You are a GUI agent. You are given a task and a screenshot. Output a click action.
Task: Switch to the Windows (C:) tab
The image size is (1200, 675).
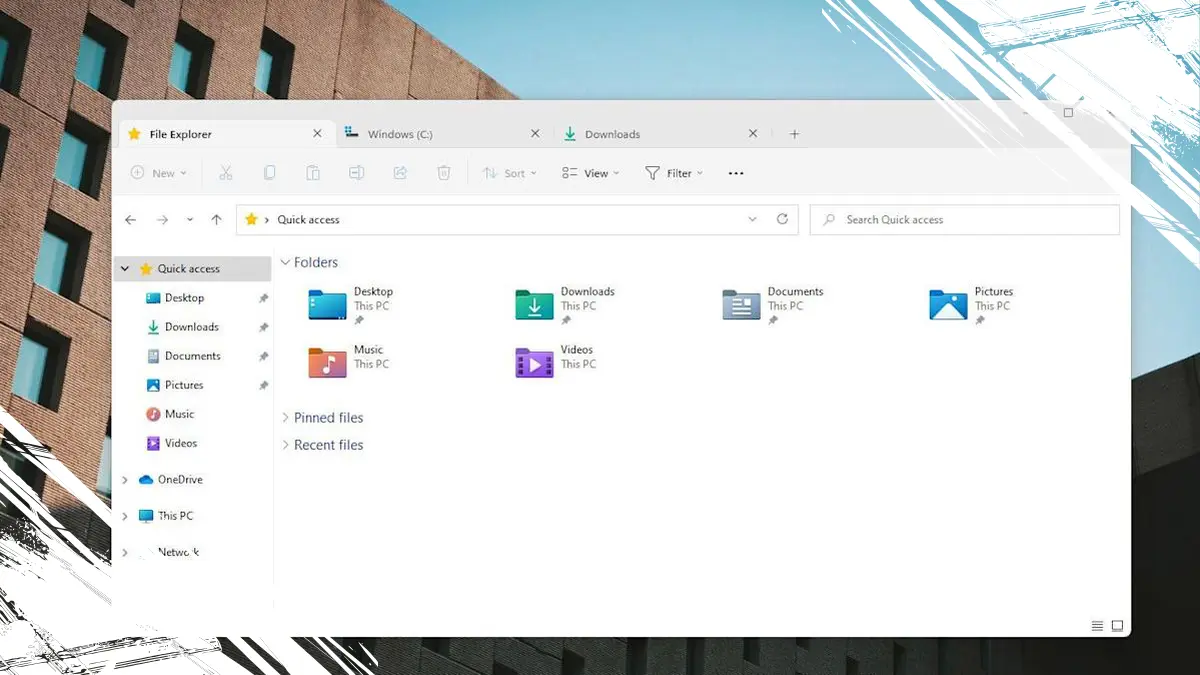tap(400, 133)
